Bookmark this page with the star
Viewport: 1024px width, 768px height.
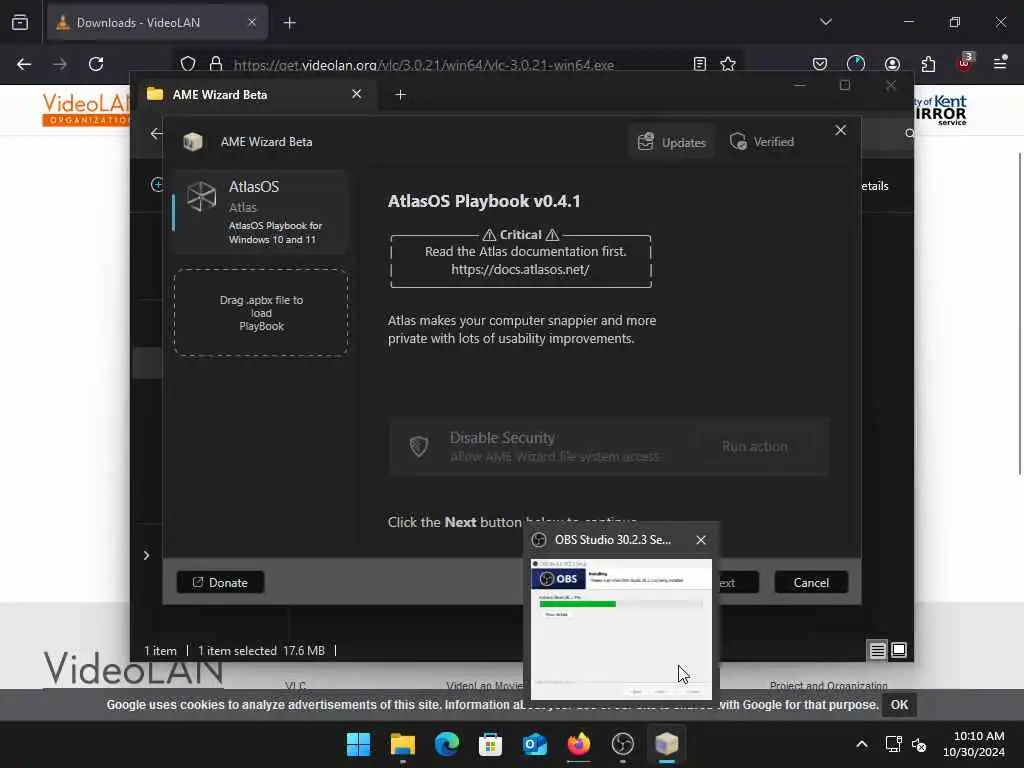pyautogui.click(x=728, y=64)
